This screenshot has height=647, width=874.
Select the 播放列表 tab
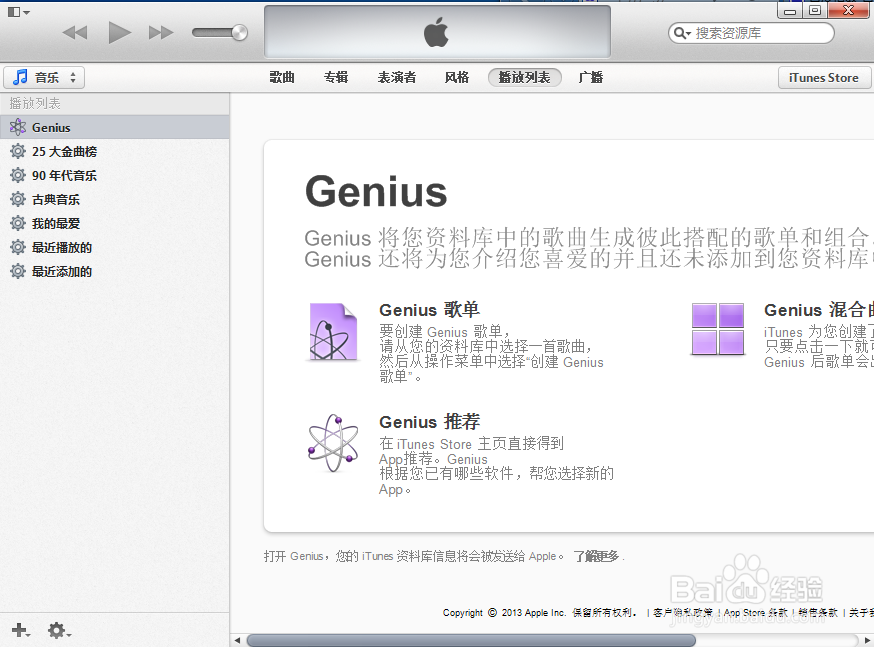(525, 77)
